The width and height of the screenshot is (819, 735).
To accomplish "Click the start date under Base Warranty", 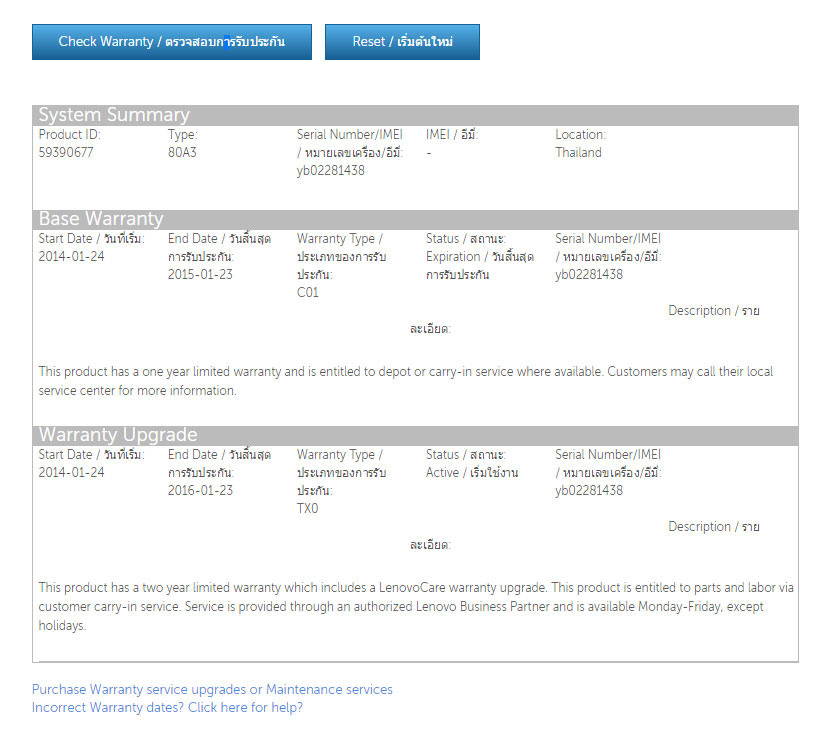I will (x=71, y=257).
